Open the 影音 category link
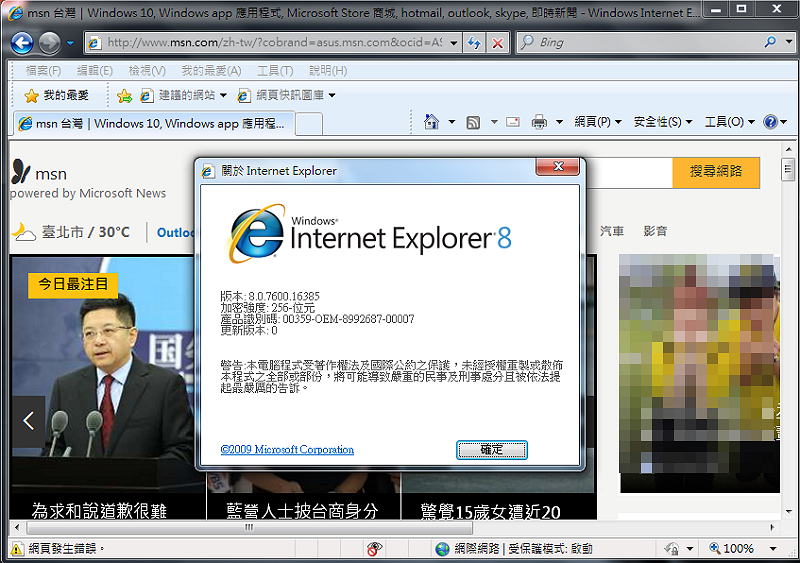This screenshot has width=800, height=563. [x=655, y=231]
